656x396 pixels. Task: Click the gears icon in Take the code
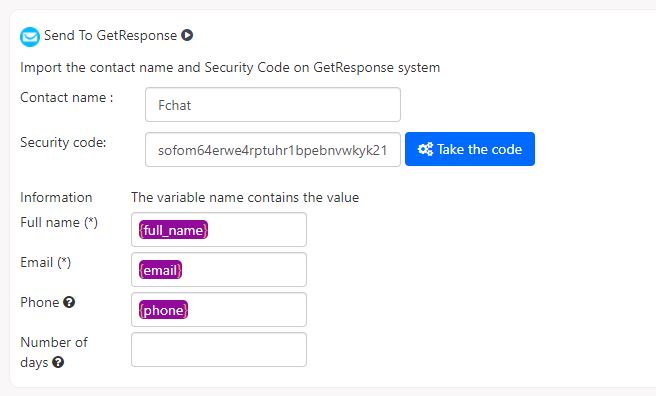tap(425, 149)
